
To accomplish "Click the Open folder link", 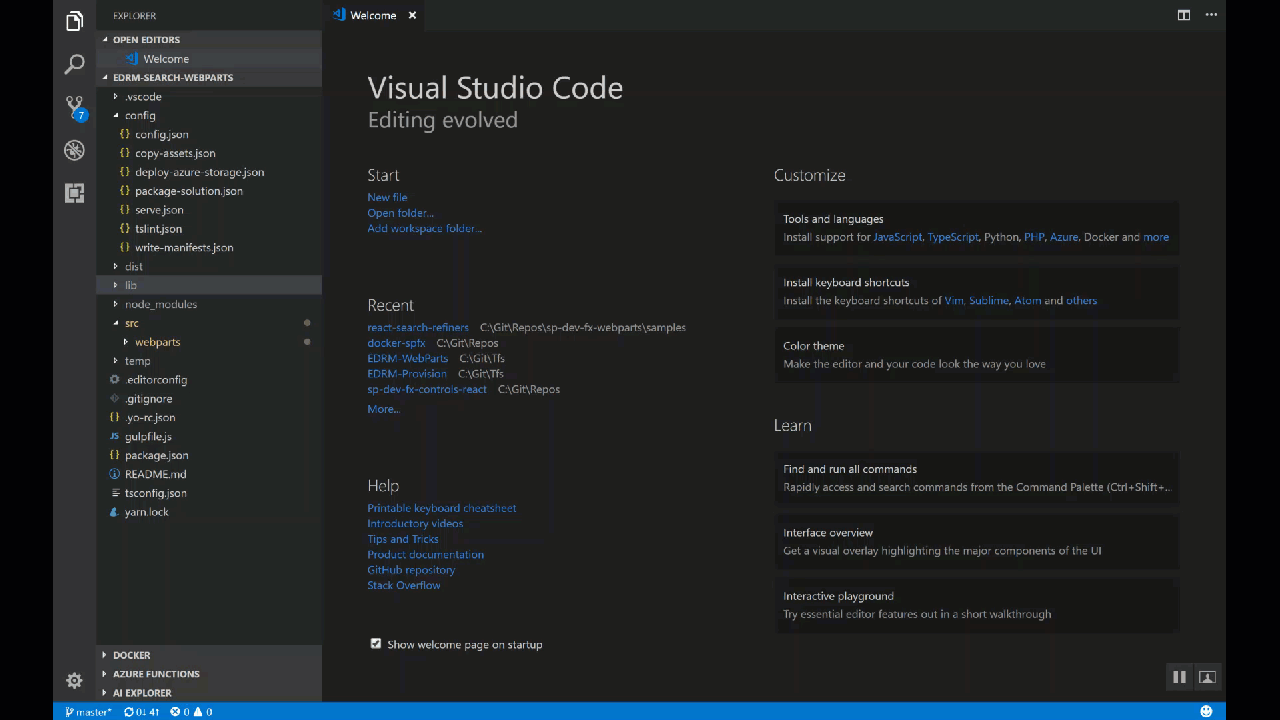I will [399, 212].
